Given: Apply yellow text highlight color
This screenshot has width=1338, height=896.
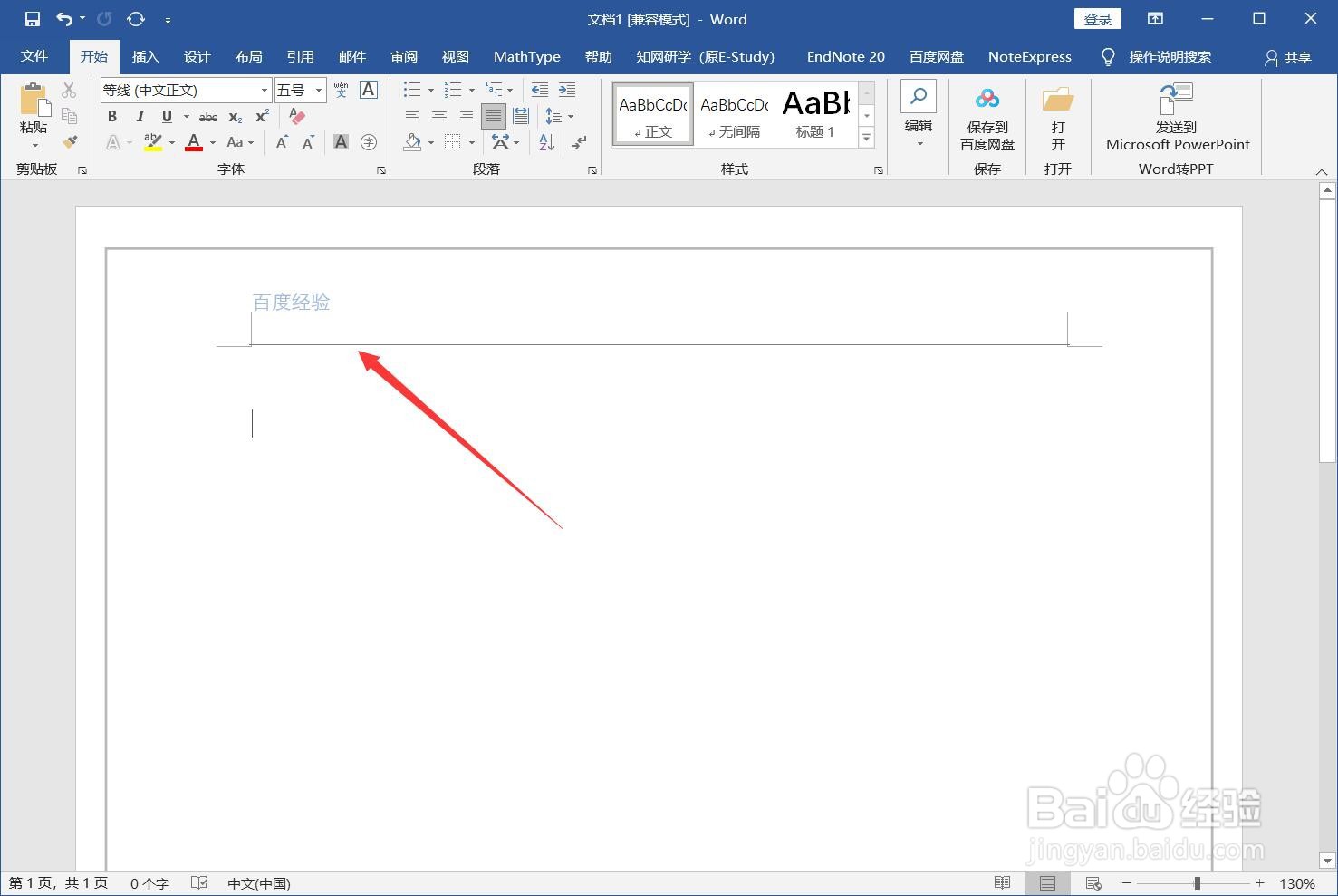Looking at the screenshot, I should pyautogui.click(x=152, y=142).
